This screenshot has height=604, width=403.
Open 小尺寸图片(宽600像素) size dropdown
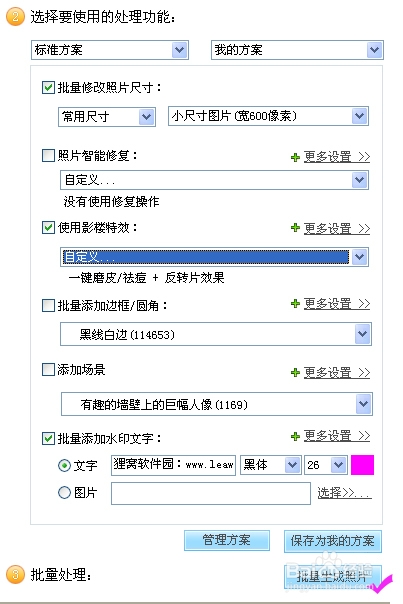point(268,116)
